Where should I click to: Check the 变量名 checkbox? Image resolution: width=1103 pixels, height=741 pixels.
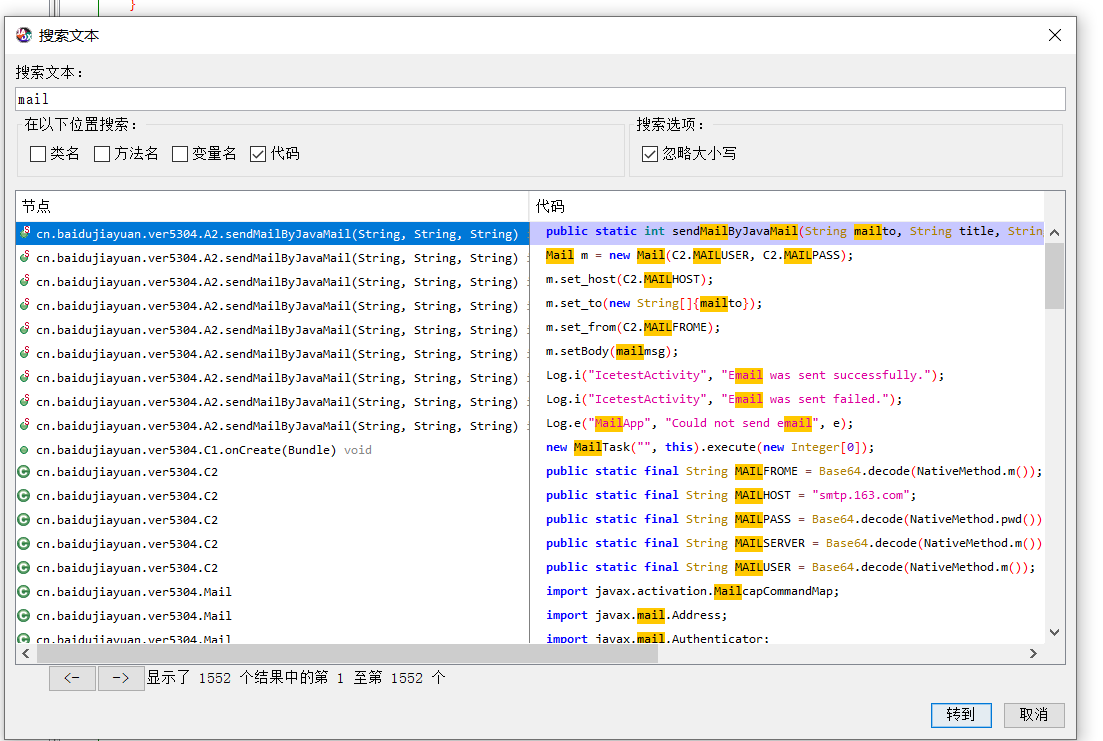(x=180, y=153)
